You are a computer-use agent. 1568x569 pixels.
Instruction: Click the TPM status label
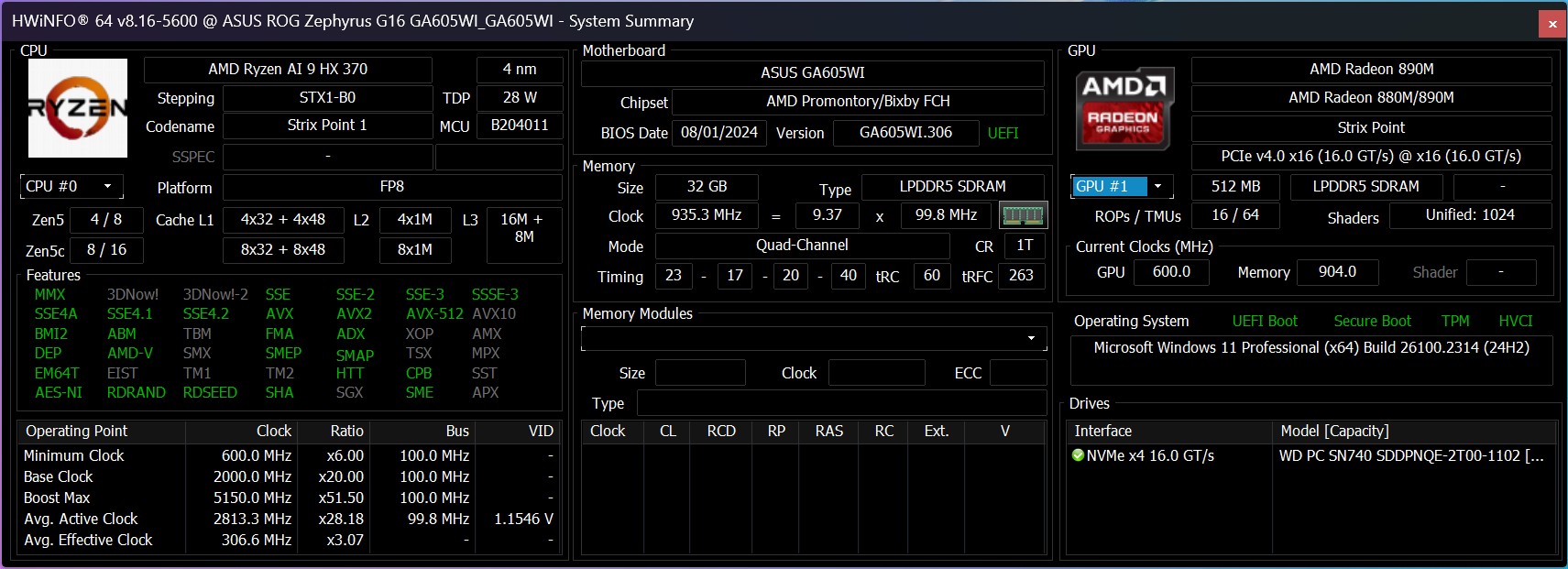pos(1455,321)
